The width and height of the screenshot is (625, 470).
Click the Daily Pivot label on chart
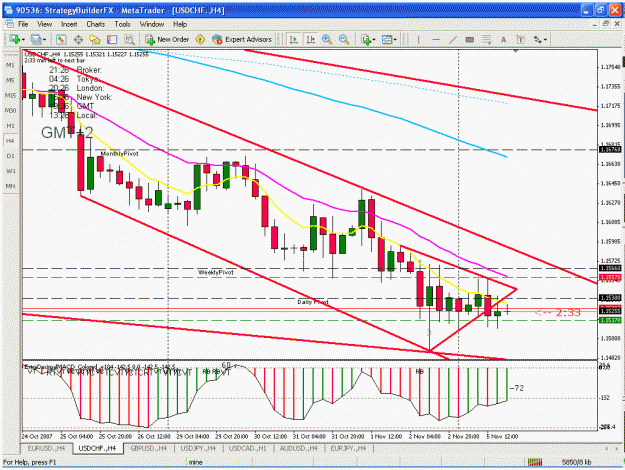pos(313,302)
